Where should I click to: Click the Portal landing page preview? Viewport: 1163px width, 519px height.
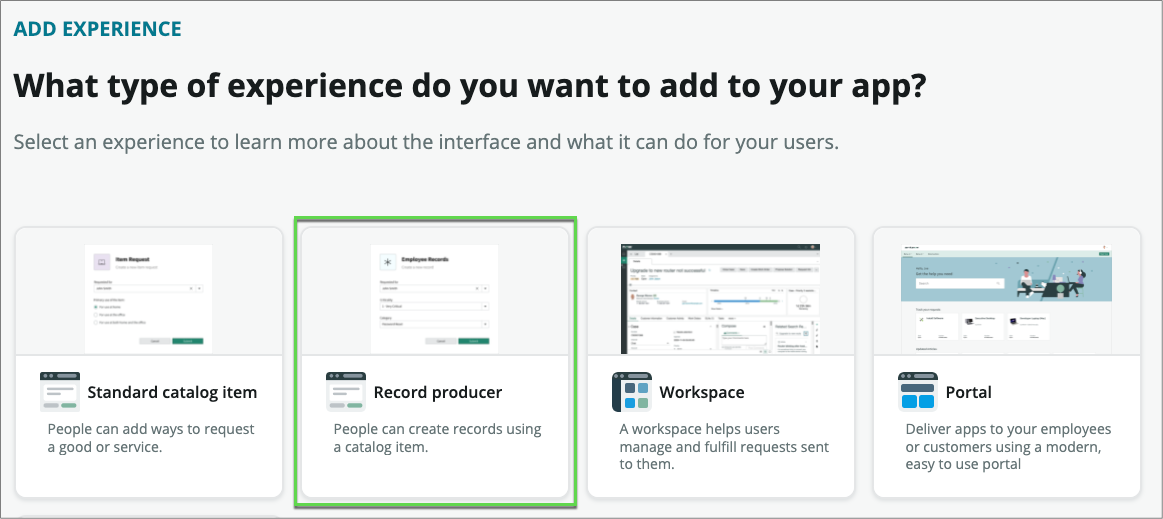click(x=1007, y=297)
